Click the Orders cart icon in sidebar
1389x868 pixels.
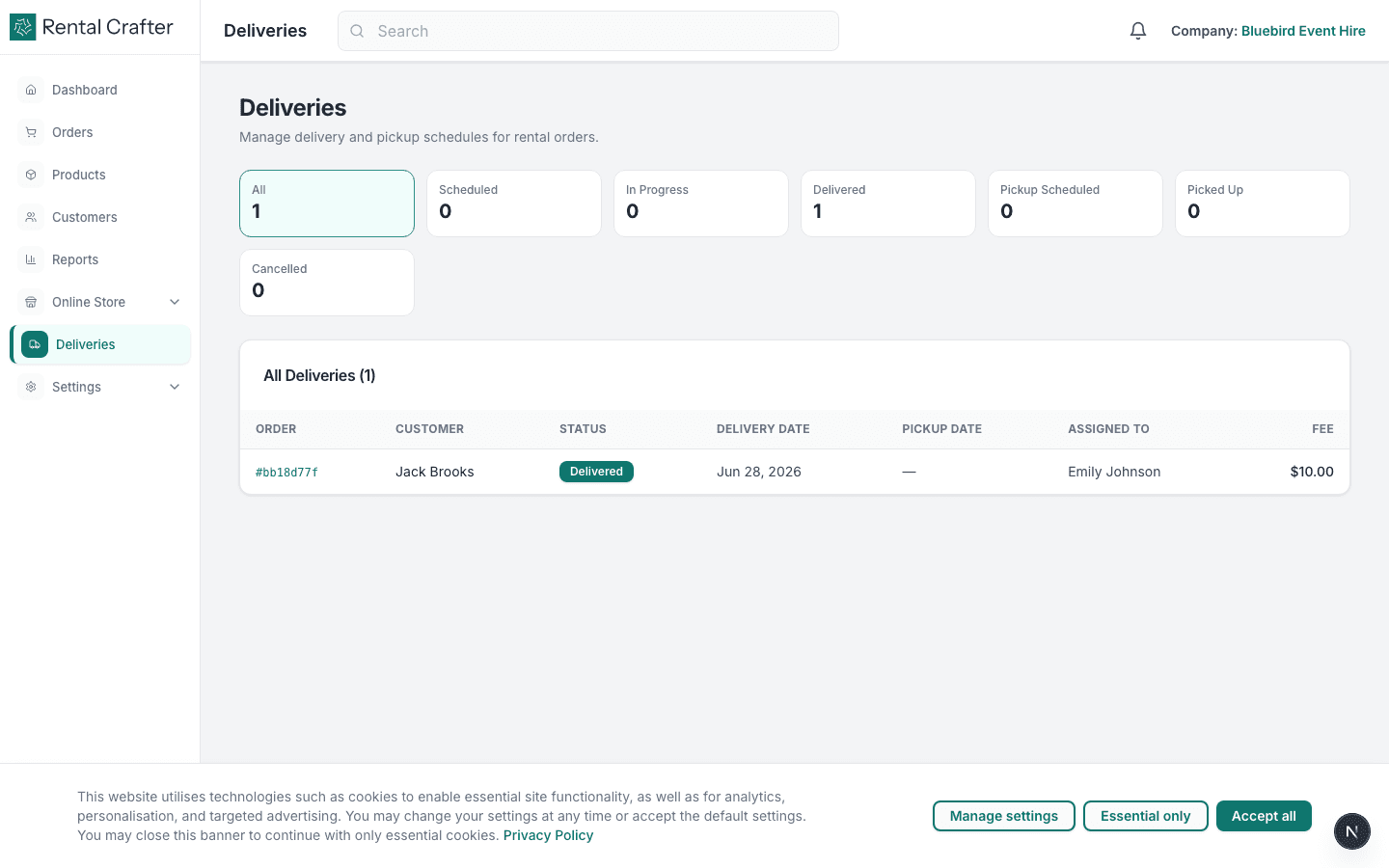31,132
